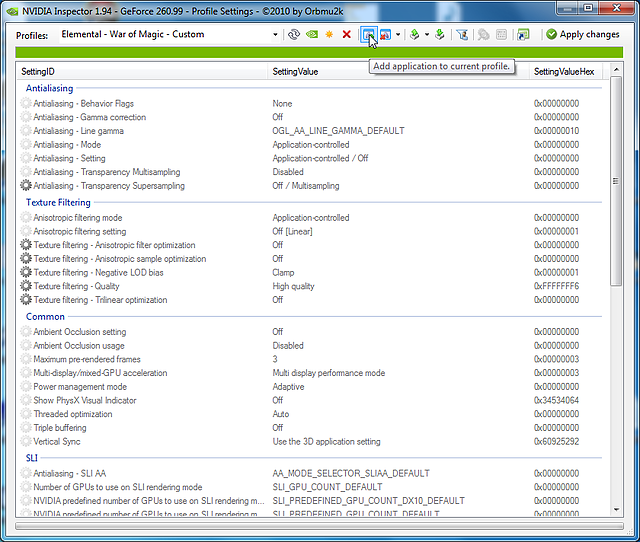The image size is (640, 542).
Task: Click value SLI_GPU_COUNT_DEFAULT
Action: point(327,487)
